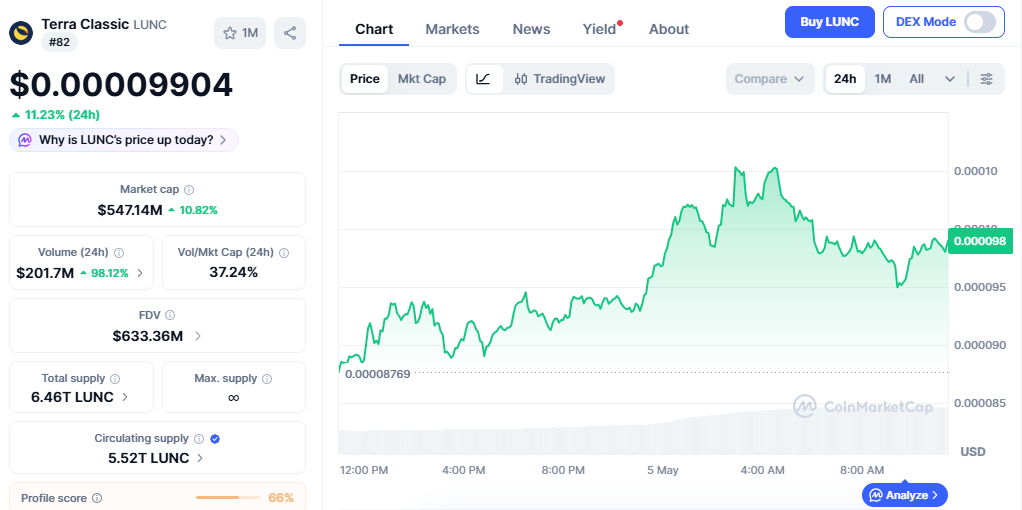The width and height of the screenshot is (1022, 510).
Task: Click the Buy LUNC button
Action: [x=830, y=22]
